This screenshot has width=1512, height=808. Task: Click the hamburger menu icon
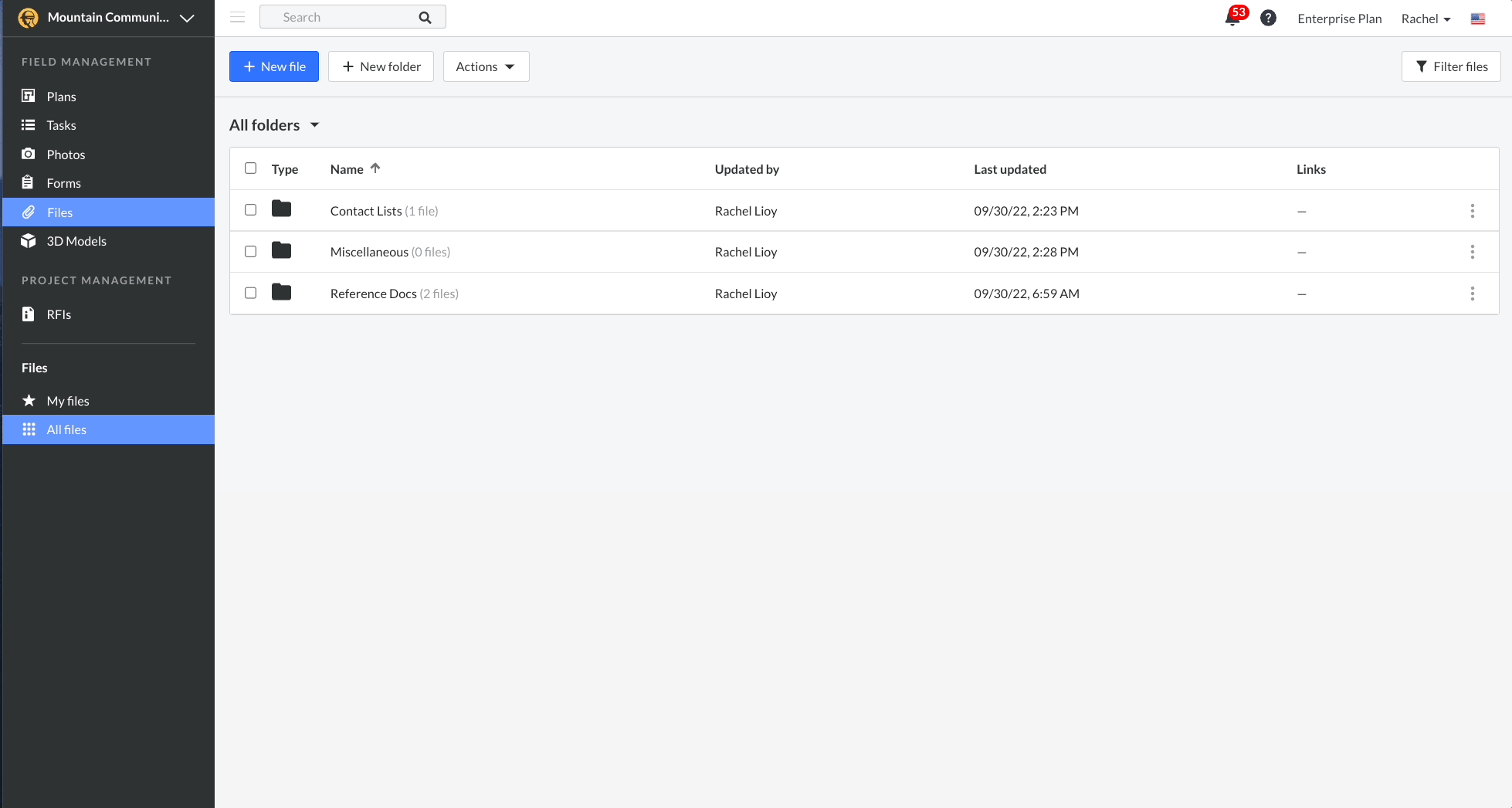pyautogui.click(x=237, y=17)
